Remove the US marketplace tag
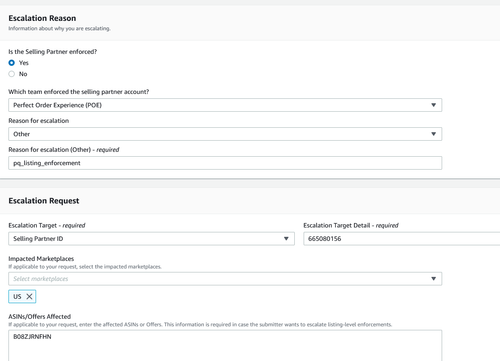The height and width of the screenshot is (361, 500). pos(29,297)
